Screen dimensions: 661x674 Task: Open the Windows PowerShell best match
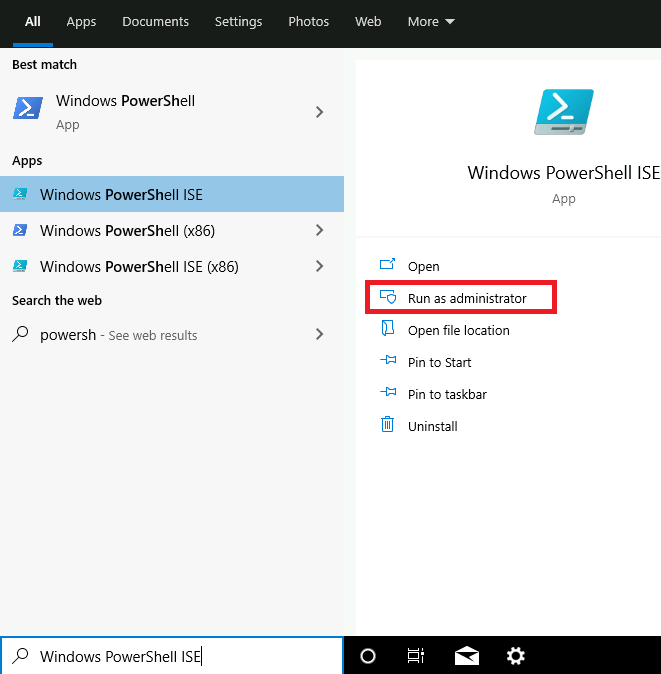tap(172, 112)
